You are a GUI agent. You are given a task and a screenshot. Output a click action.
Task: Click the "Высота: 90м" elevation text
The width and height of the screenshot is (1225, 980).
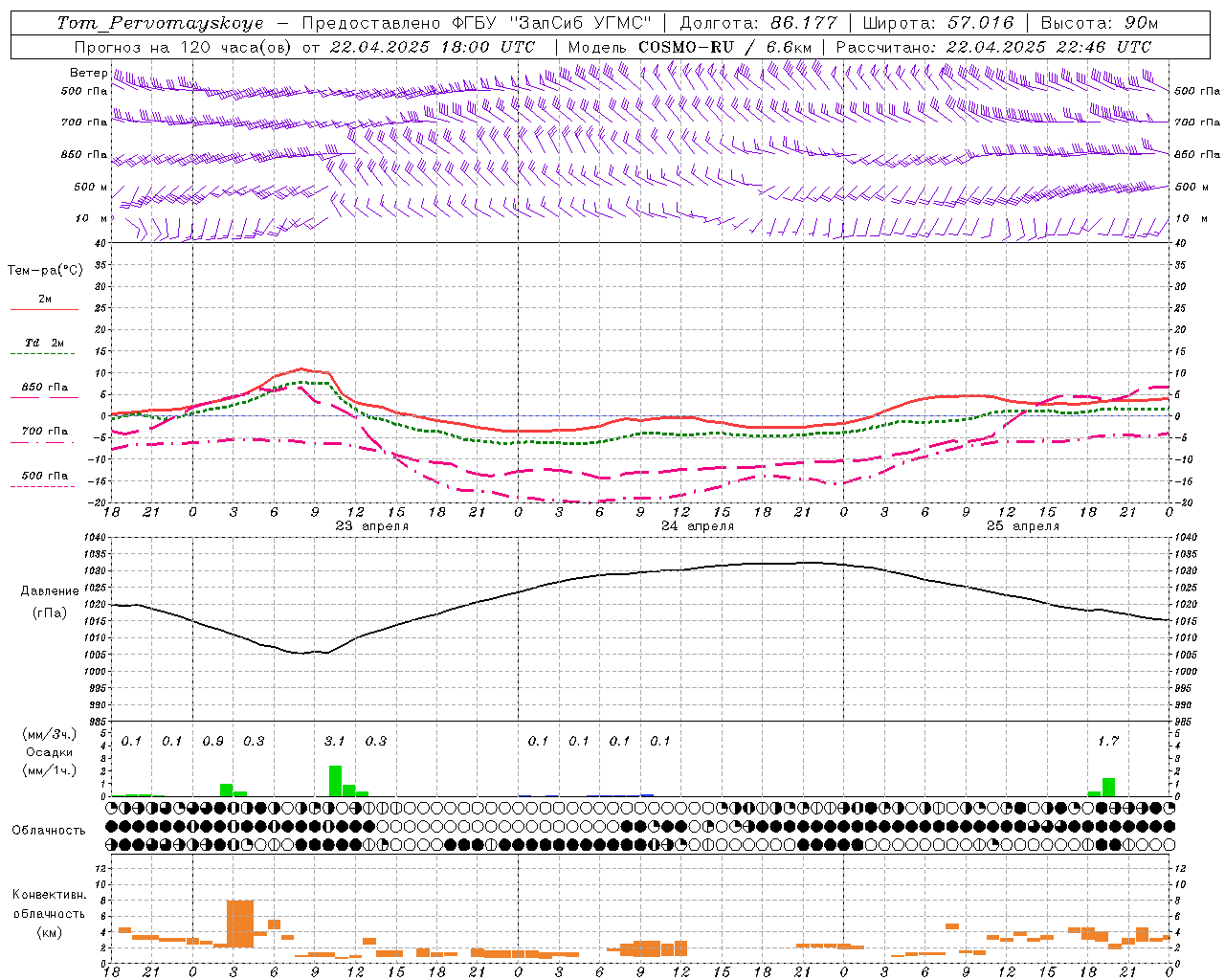pyautogui.click(x=1100, y=23)
